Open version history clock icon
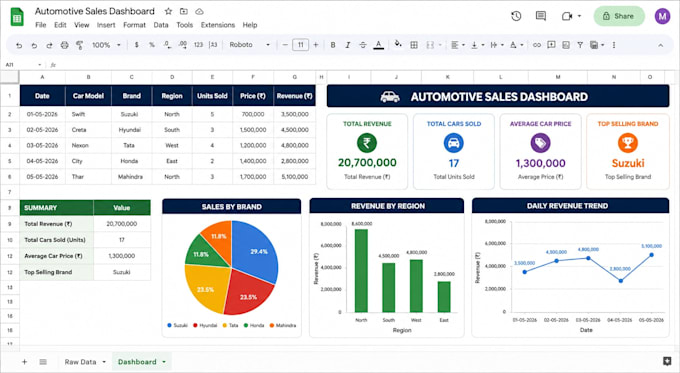The width and height of the screenshot is (680, 373). point(516,16)
